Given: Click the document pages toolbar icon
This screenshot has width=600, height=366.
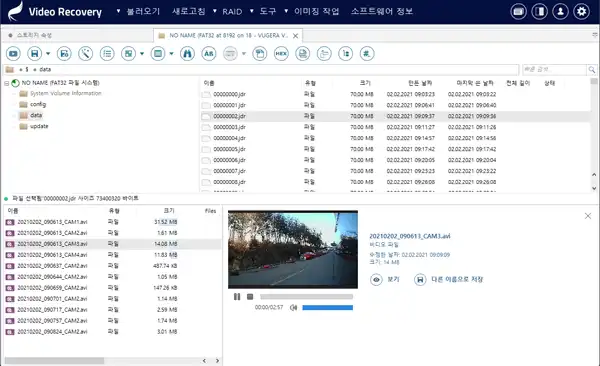Looking at the screenshot, I should pyautogui.click(x=303, y=54).
